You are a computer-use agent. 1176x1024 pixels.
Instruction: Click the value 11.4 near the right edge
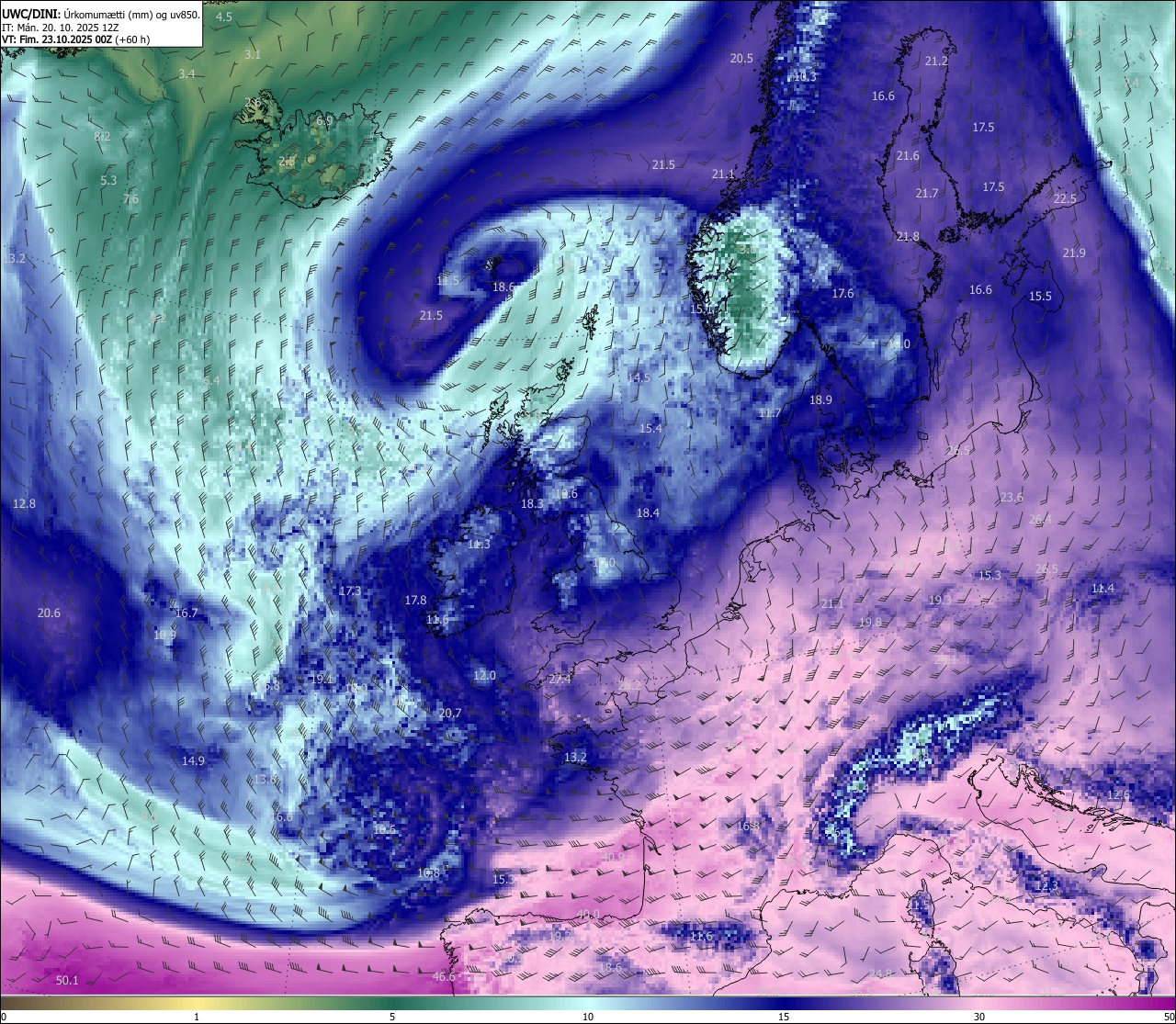click(x=1102, y=589)
